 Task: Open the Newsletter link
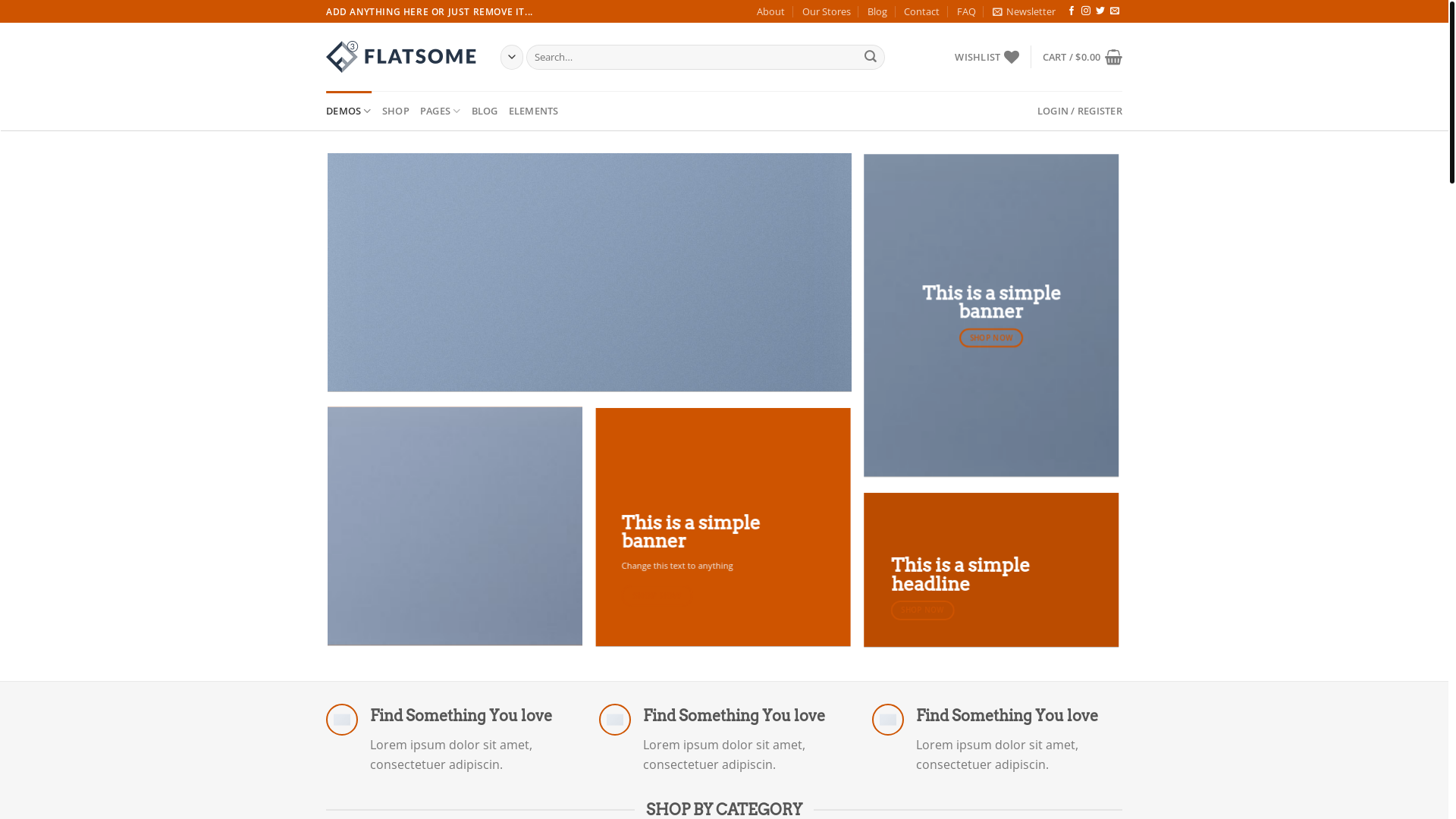(x=1024, y=11)
